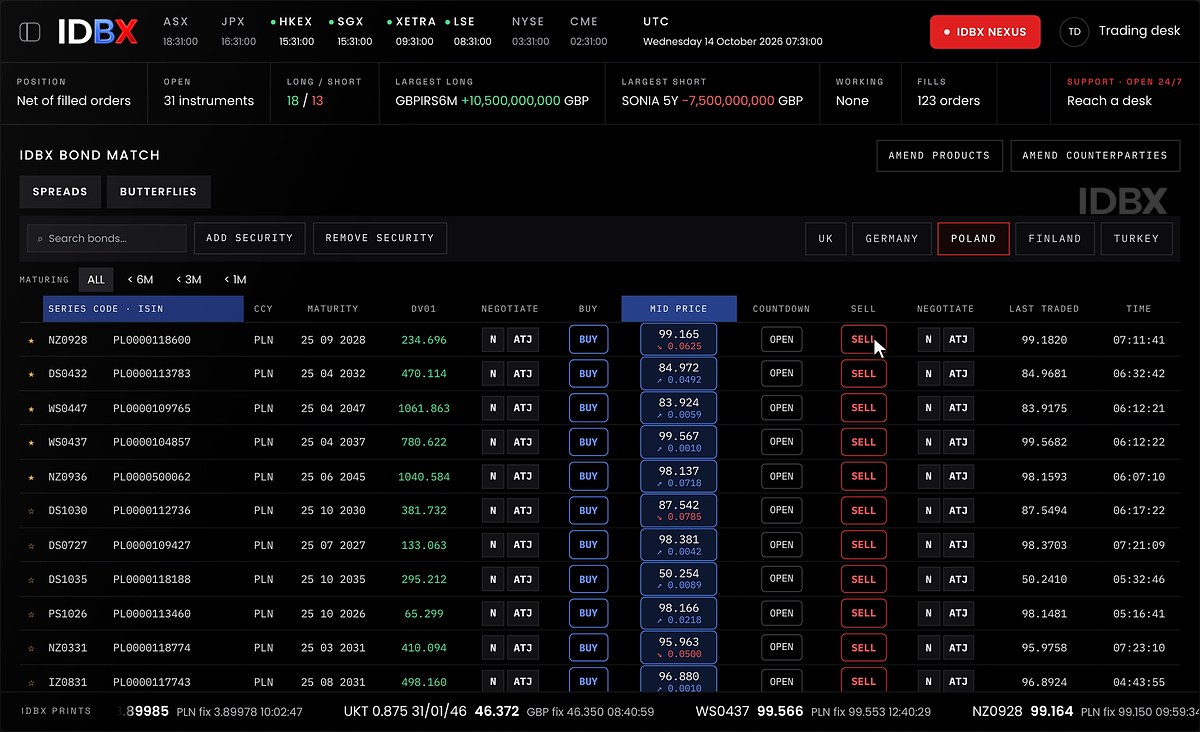Sort by Series Code · ISIN header

(143, 309)
